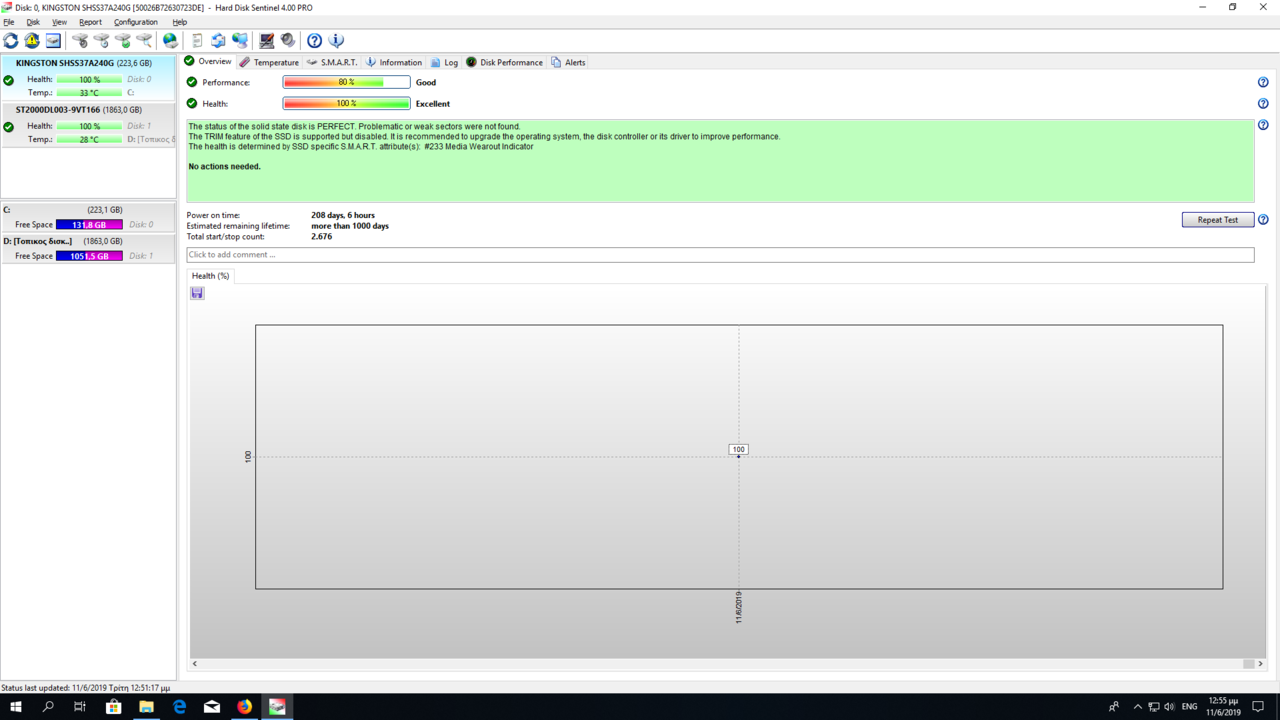The width and height of the screenshot is (1280, 720).
Task: Open Windows notification center
Action: tap(1258, 706)
